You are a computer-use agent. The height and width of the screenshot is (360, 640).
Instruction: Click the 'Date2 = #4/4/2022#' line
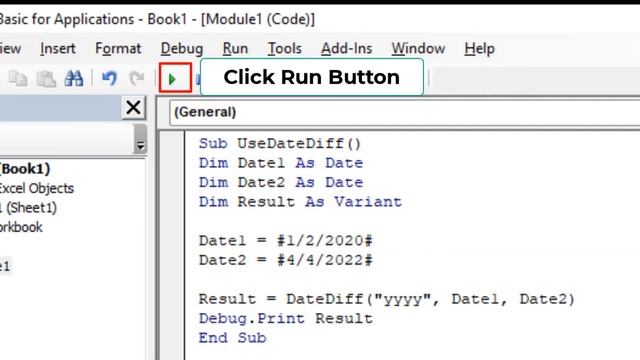[x=285, y=260]
